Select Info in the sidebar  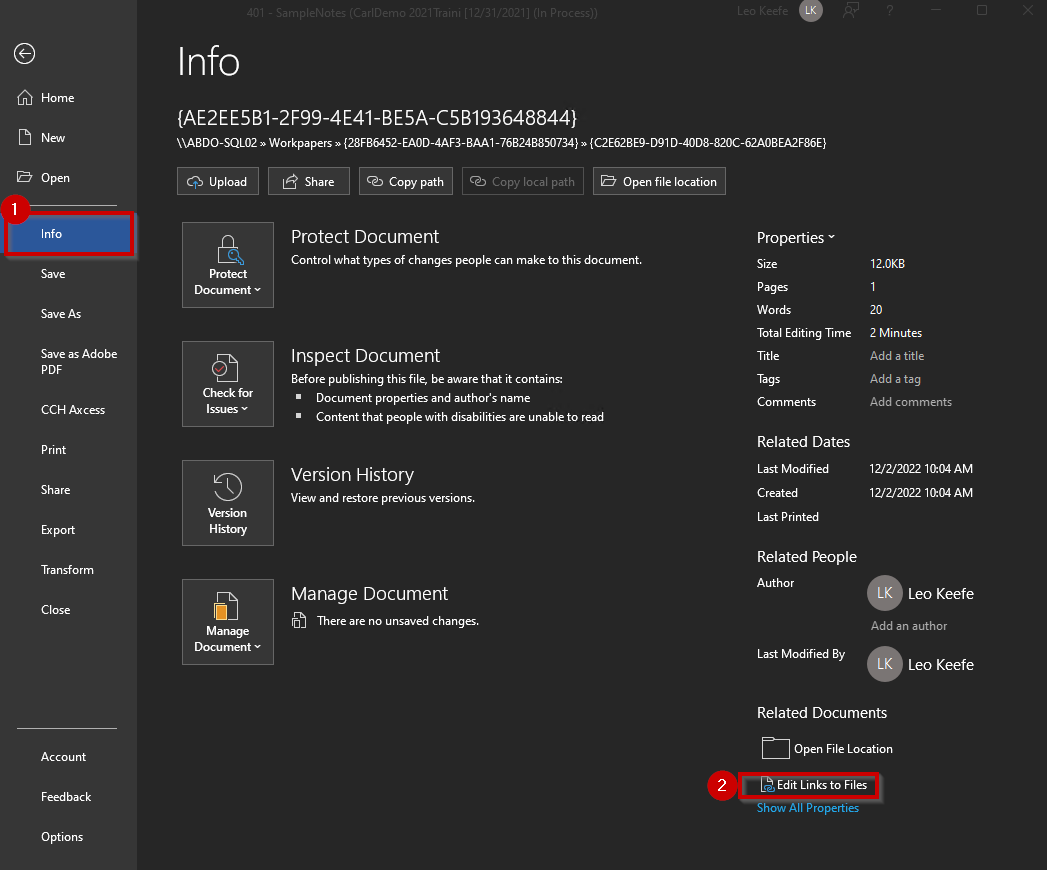click(69, 234)
